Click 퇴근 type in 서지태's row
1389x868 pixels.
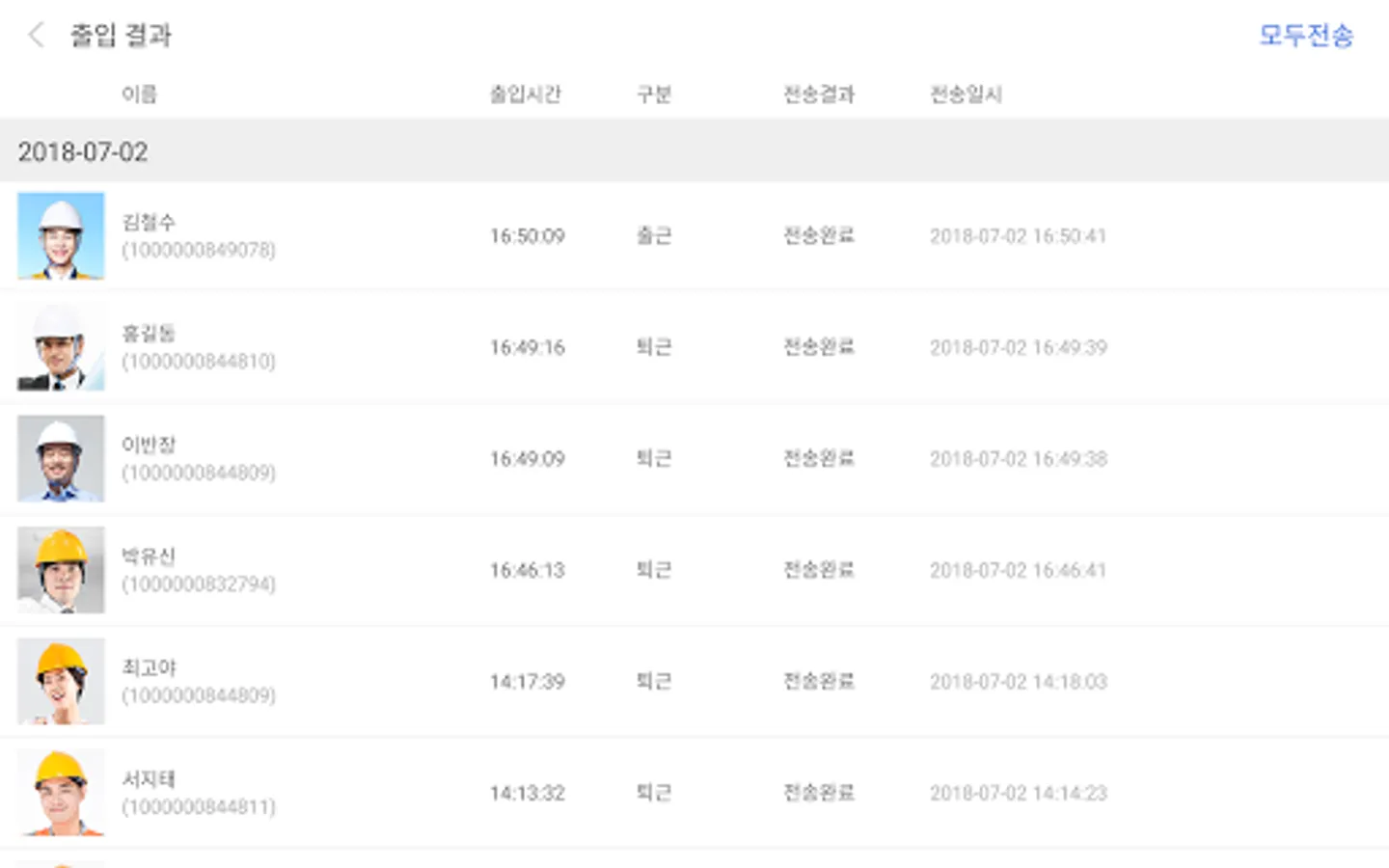pyautogui.click(x=654, y=793)
